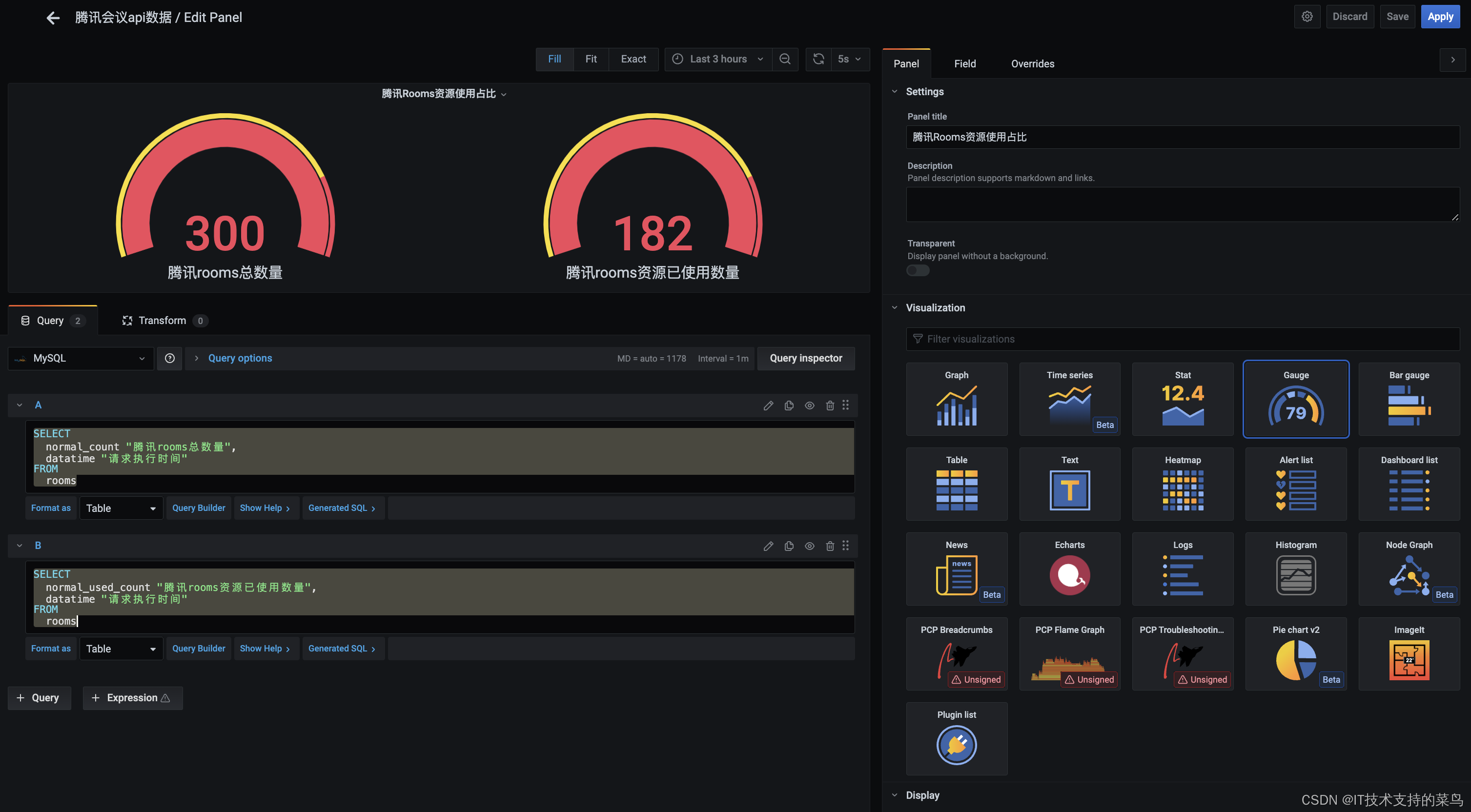Choose ImageIt visualization
This screenshot has height=812, width=1471.
(1409, 654)
